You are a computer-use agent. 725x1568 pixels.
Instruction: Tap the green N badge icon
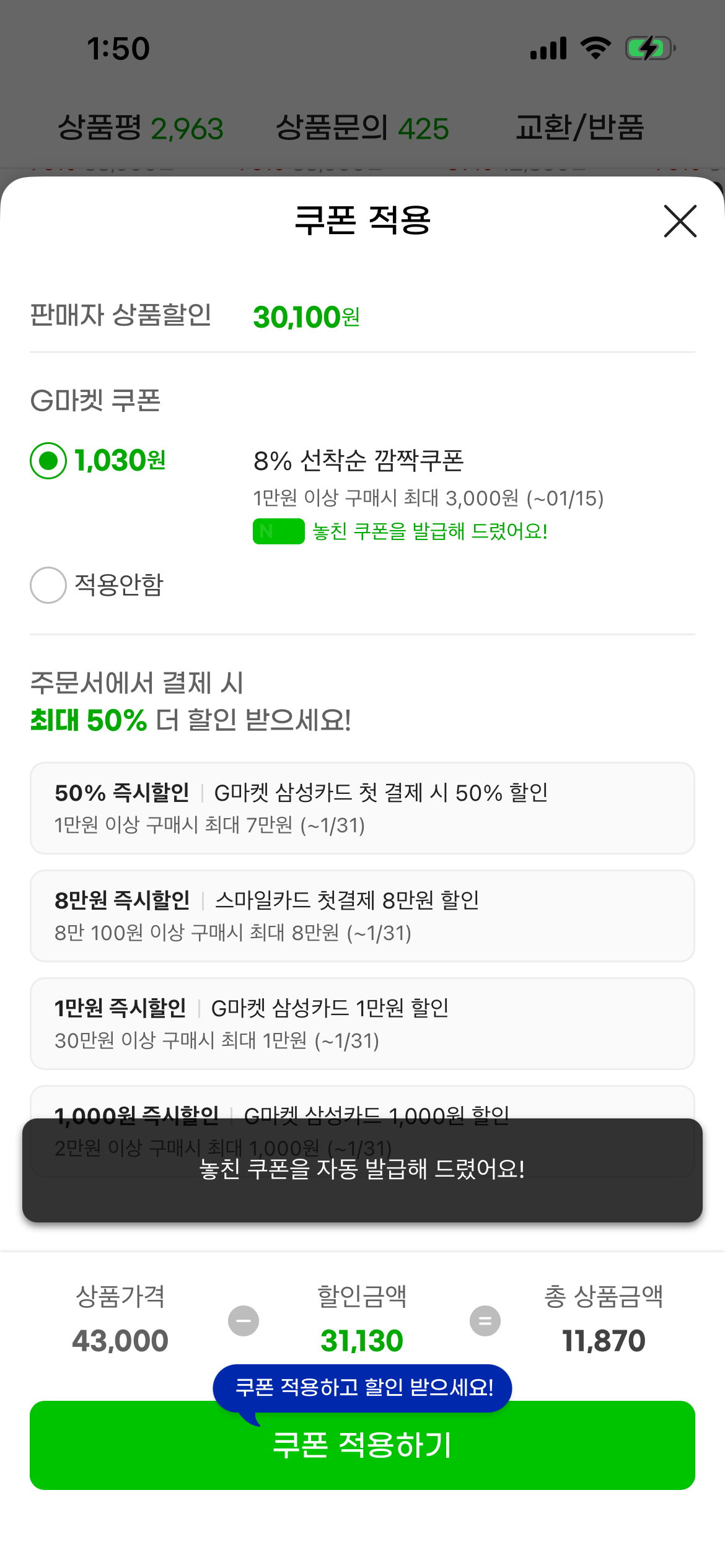278,531
